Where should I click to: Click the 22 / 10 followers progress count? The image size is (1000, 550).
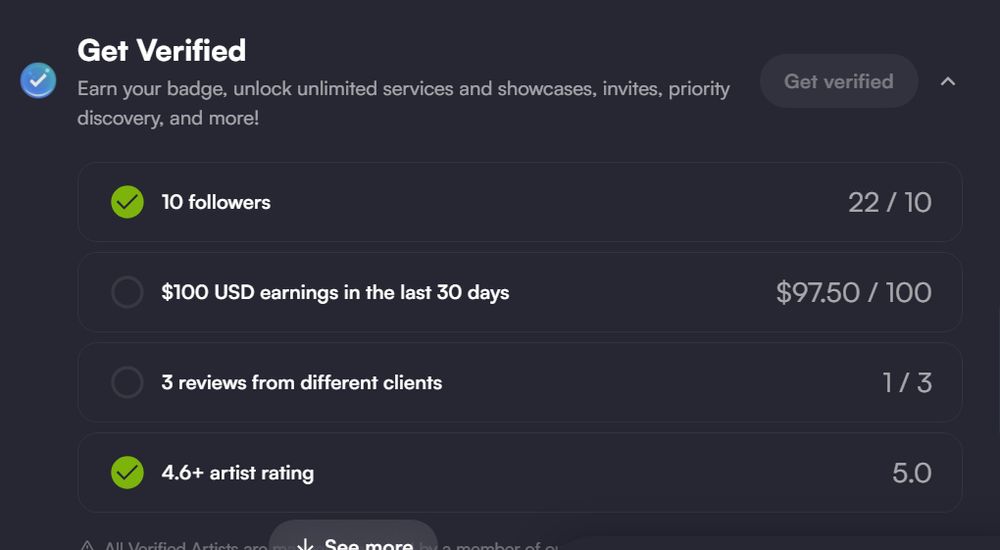pyautogui.click(x=890, y=202)
